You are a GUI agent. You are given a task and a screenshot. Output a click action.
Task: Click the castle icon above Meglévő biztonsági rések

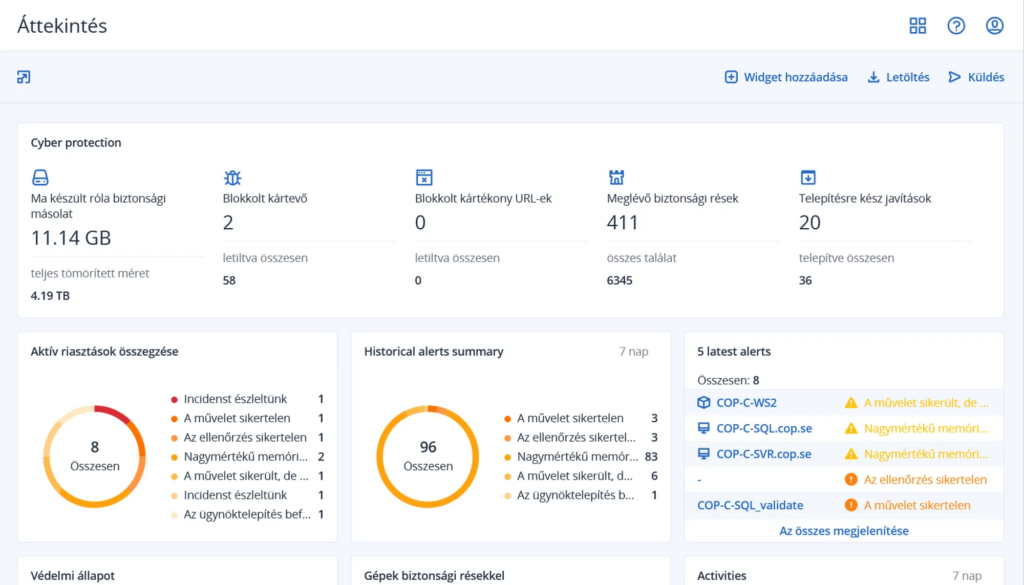coord(616,177)
